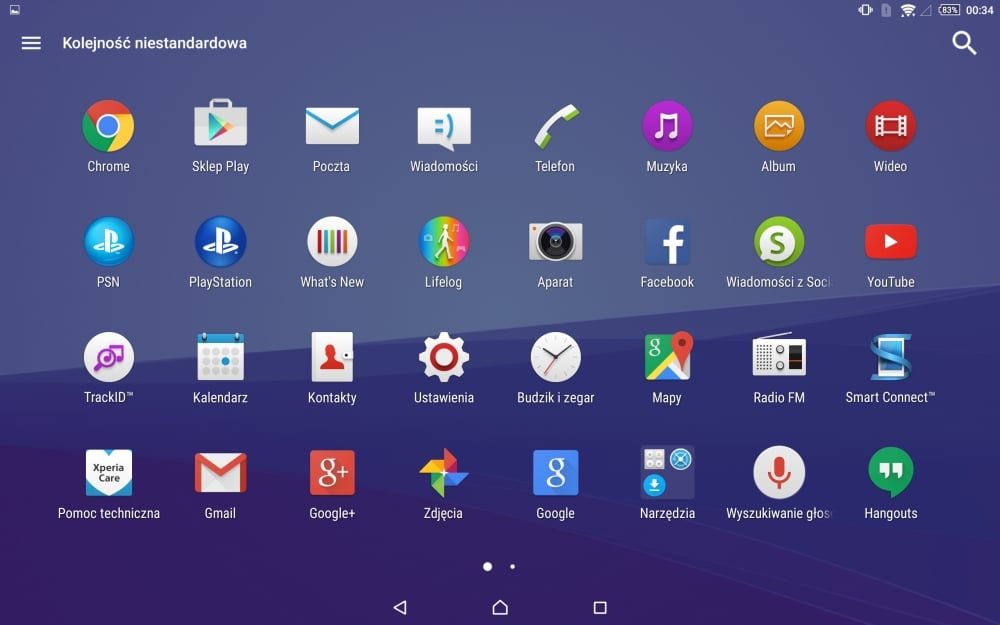Tap the 00:34 clock in status bar
The image size is (1000, 625).
(x=980, y=10)
